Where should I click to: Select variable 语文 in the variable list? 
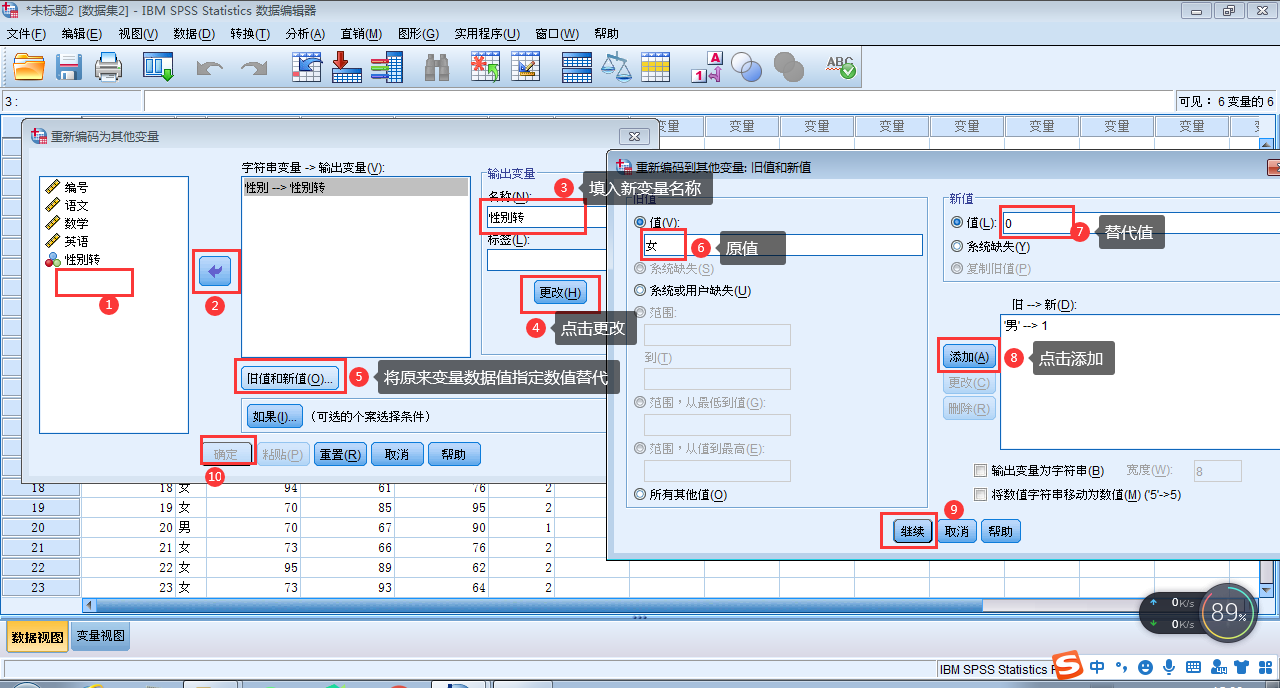coord(76,205)
